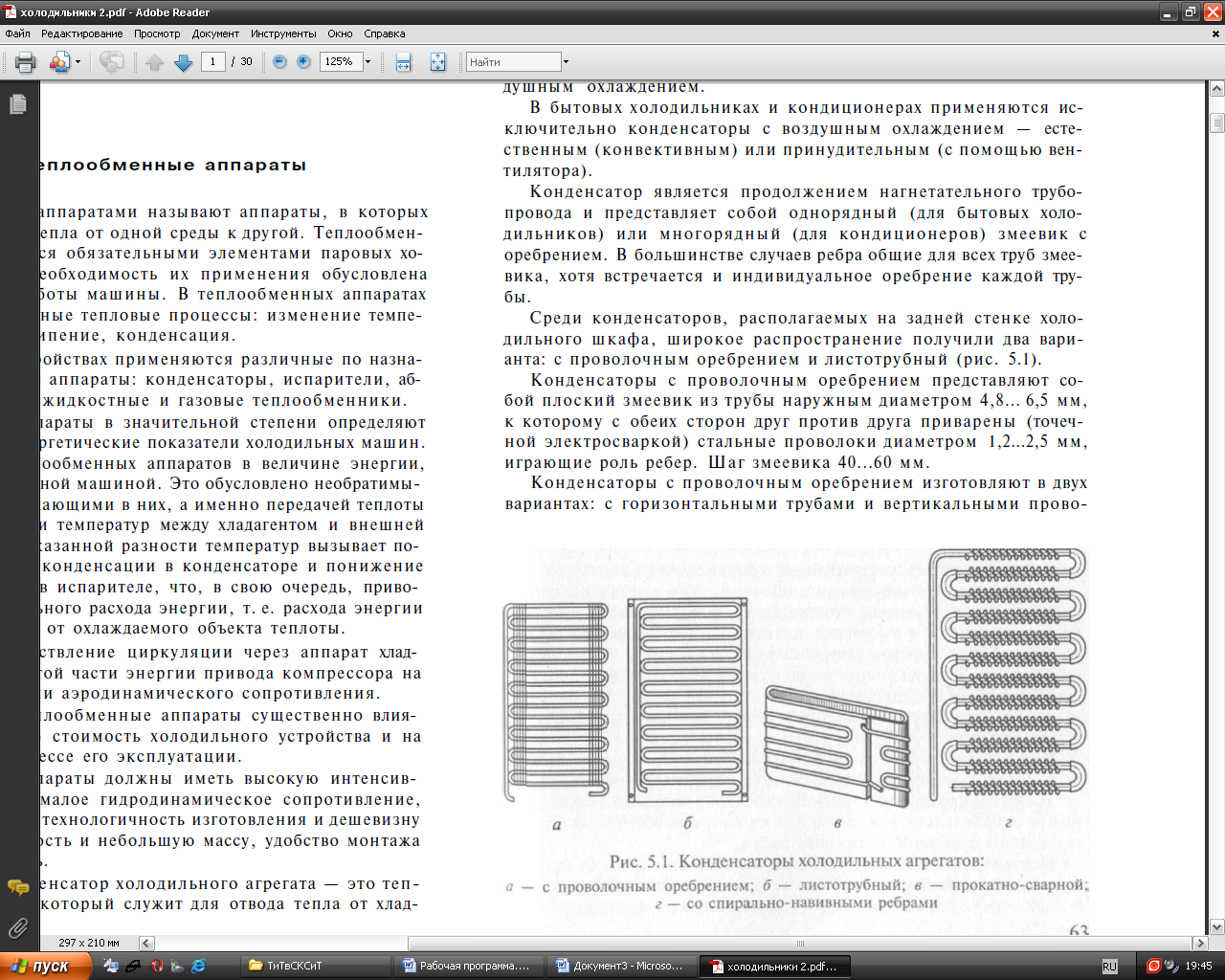Click the vertical scrollbar up arrow

(1217, 89)
